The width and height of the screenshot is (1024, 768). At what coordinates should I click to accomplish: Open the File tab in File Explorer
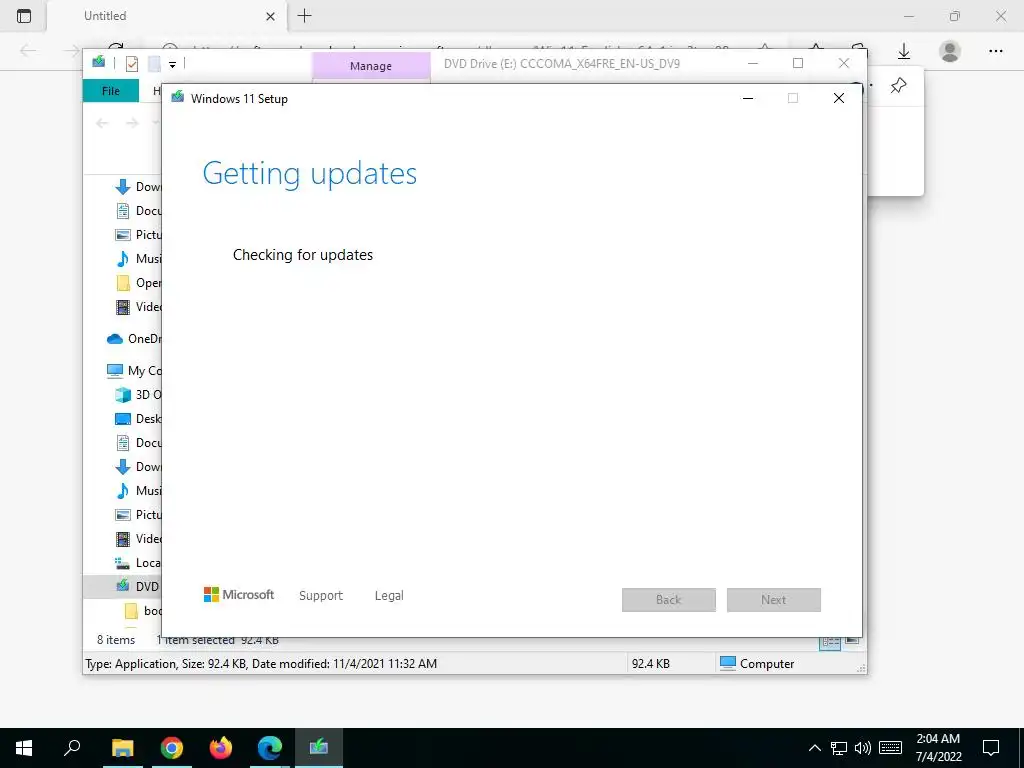(x=111, y=91)
